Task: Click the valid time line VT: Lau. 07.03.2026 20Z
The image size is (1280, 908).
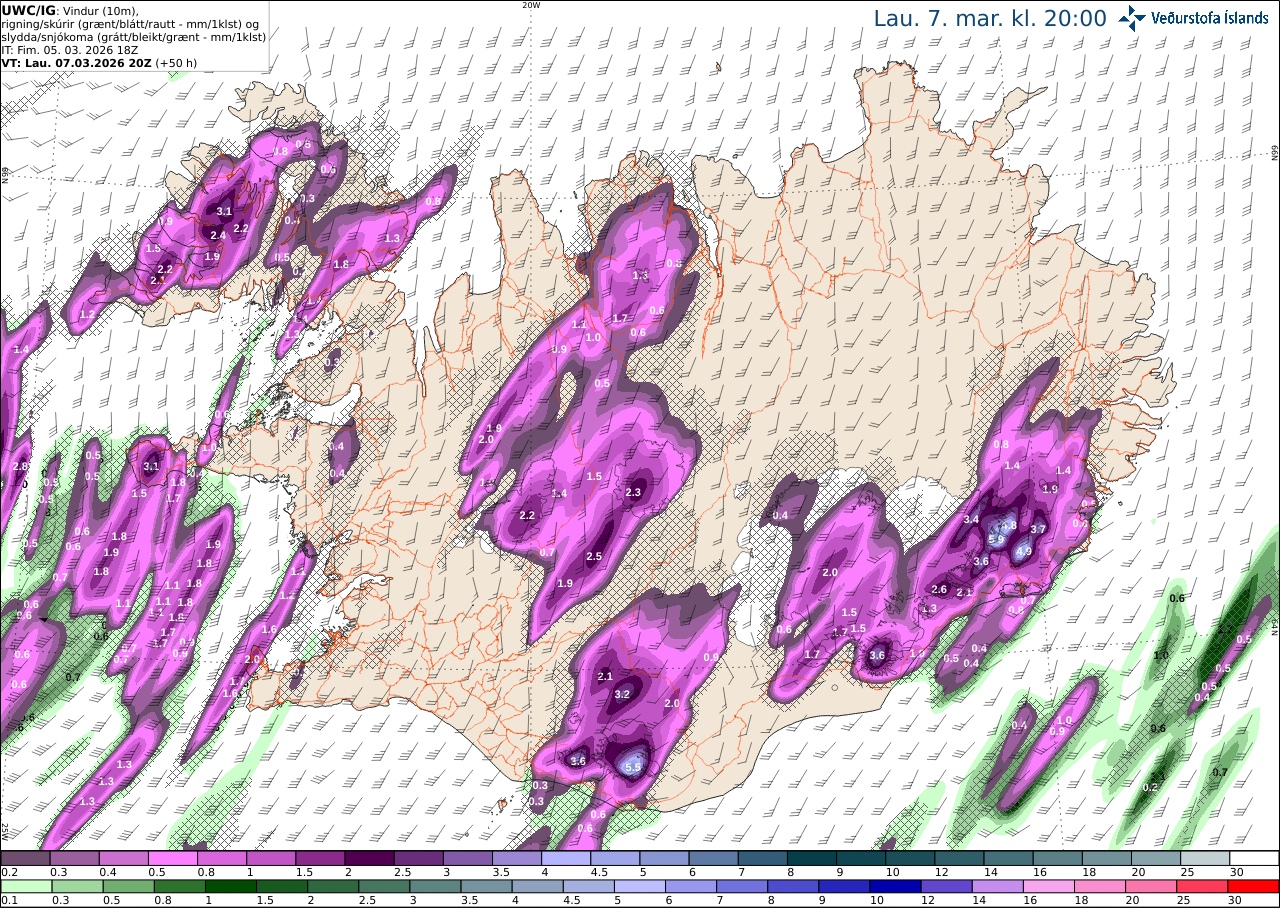Action: tap(76, 62)
